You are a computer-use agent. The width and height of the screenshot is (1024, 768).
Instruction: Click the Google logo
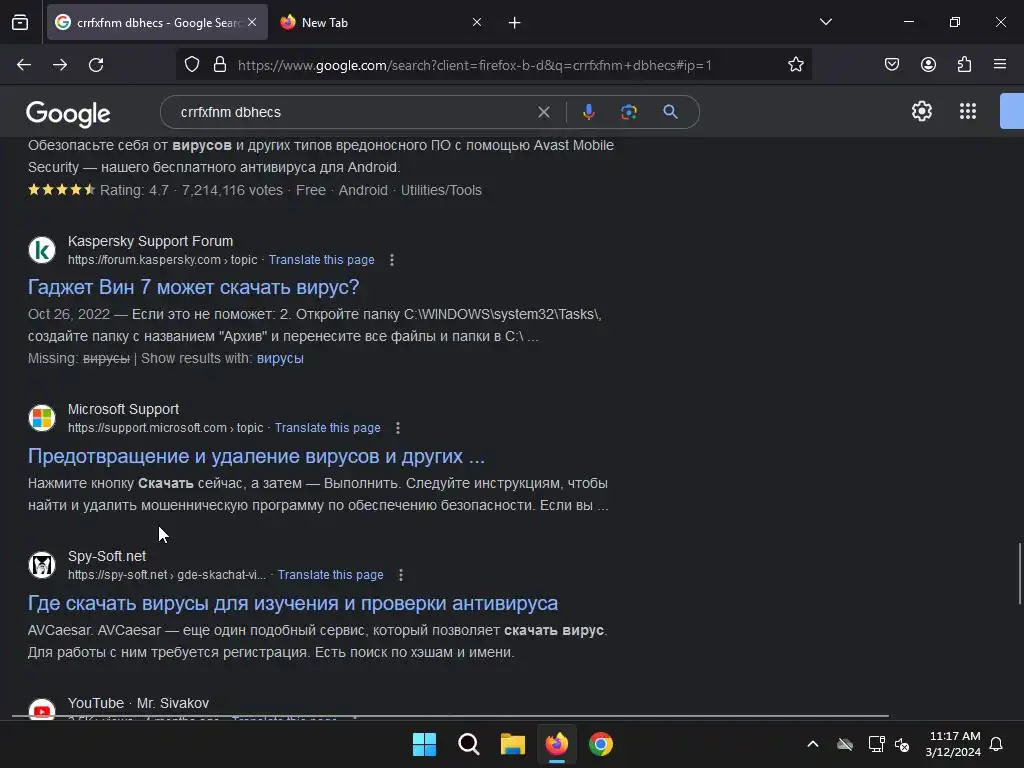pos(68,114)
